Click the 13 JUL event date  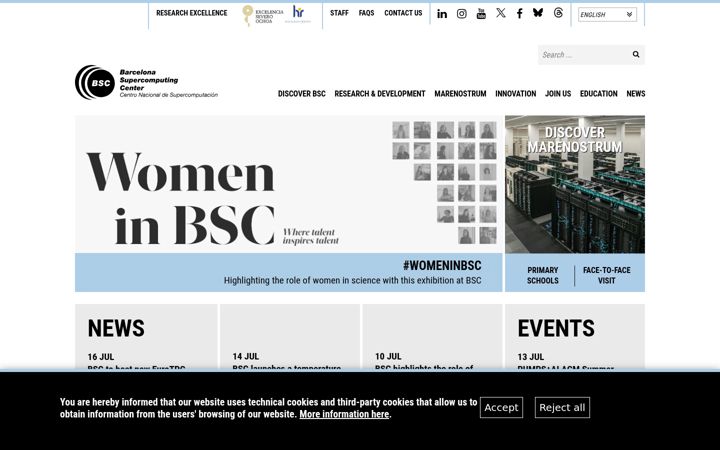tap(531, 357)
